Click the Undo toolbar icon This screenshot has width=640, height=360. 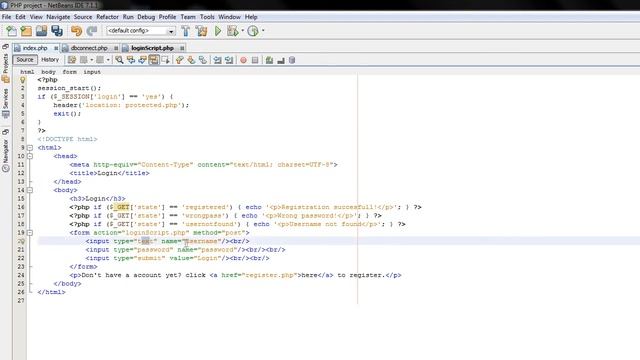point(76,31)
